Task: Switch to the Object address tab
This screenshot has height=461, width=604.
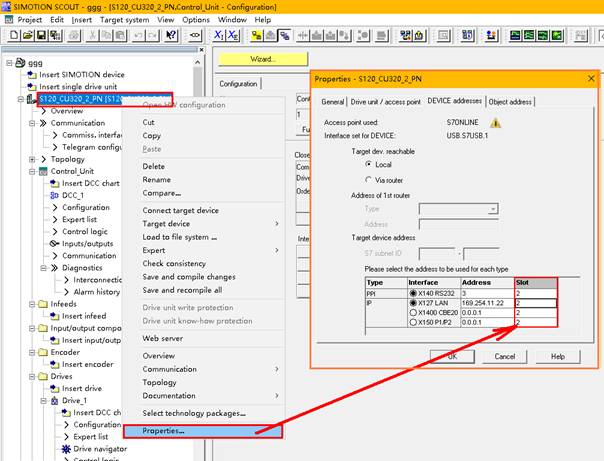Action: pyautogui.click(x=513, y=101)
